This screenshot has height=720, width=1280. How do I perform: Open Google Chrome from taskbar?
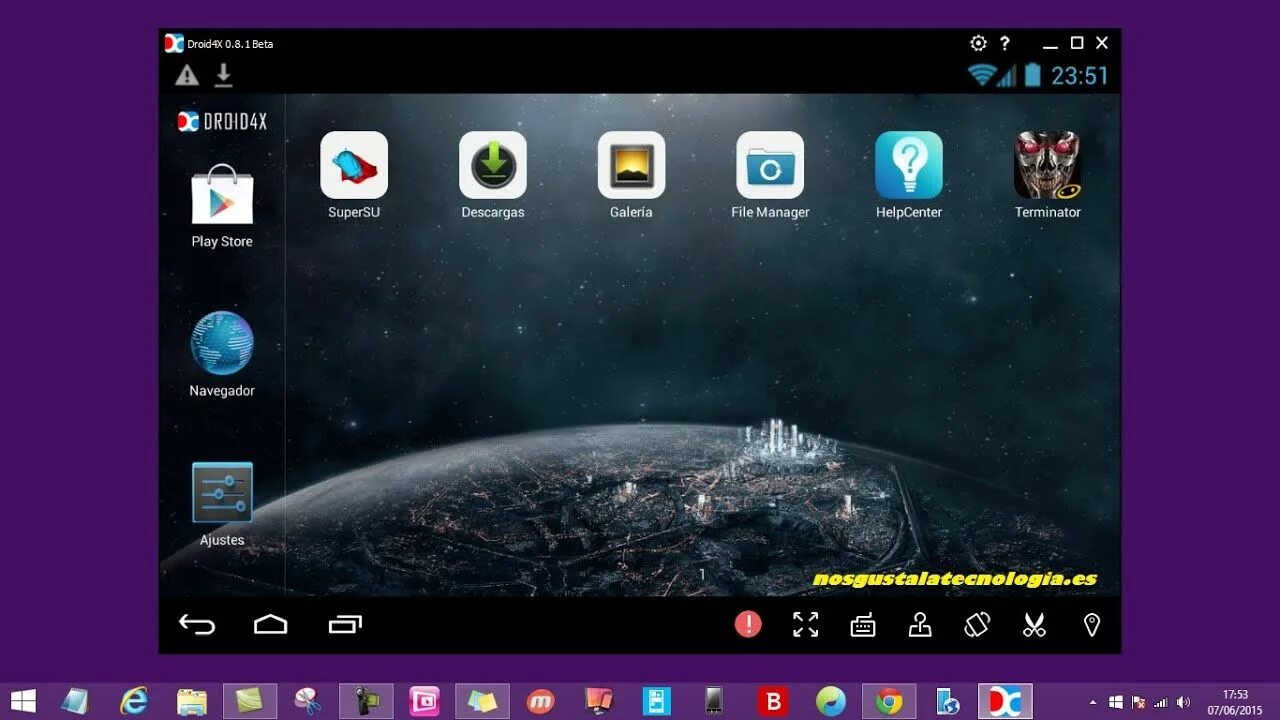(x=888, y=701)
